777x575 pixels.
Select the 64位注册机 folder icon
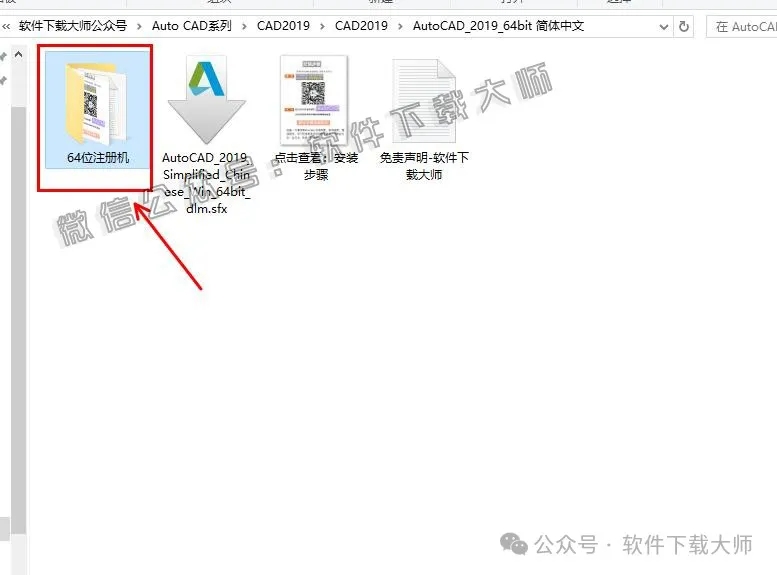point(97,104)
